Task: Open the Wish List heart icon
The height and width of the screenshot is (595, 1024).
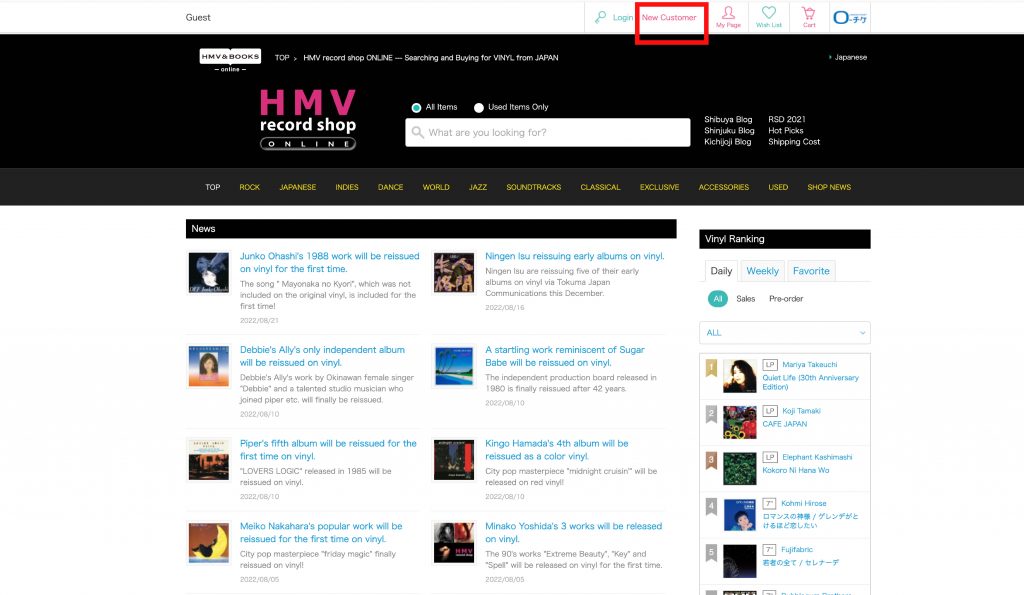Action: click(x=769, y=14)
